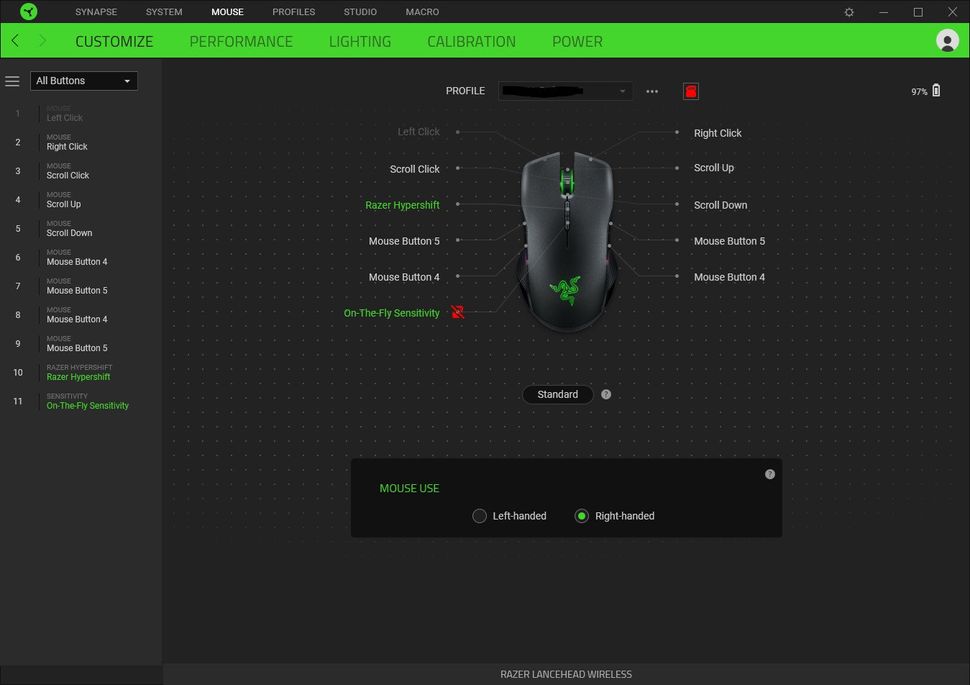This screenshot has width=970, height=685.
Task: Open profile options via the ellipsis icon
Action: click(x=652, y=90)
